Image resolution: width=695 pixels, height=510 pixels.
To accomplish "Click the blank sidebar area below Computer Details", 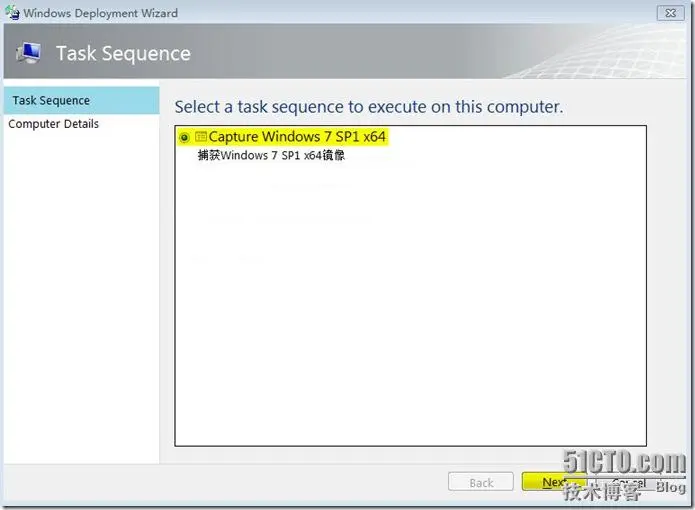I will point(82,297).
